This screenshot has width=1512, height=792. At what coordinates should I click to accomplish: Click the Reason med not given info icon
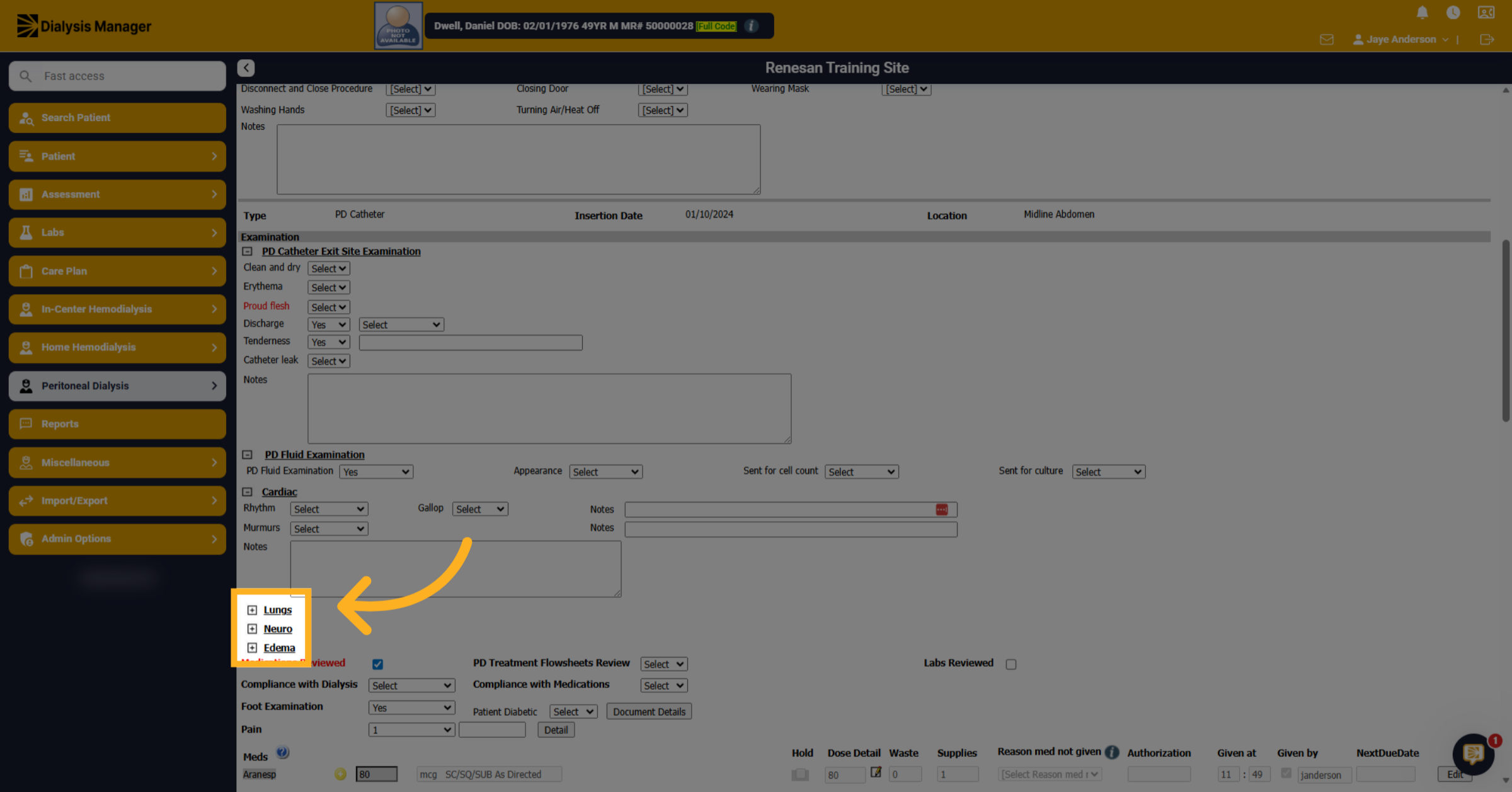(x=1112, y=752)
